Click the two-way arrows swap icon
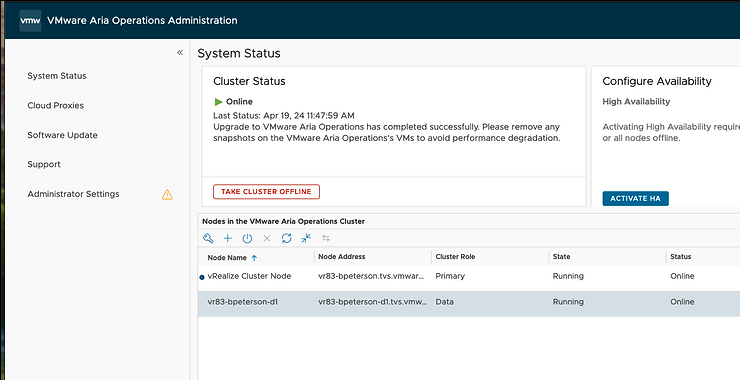This screenshot has height=380, width=740. 326,238
